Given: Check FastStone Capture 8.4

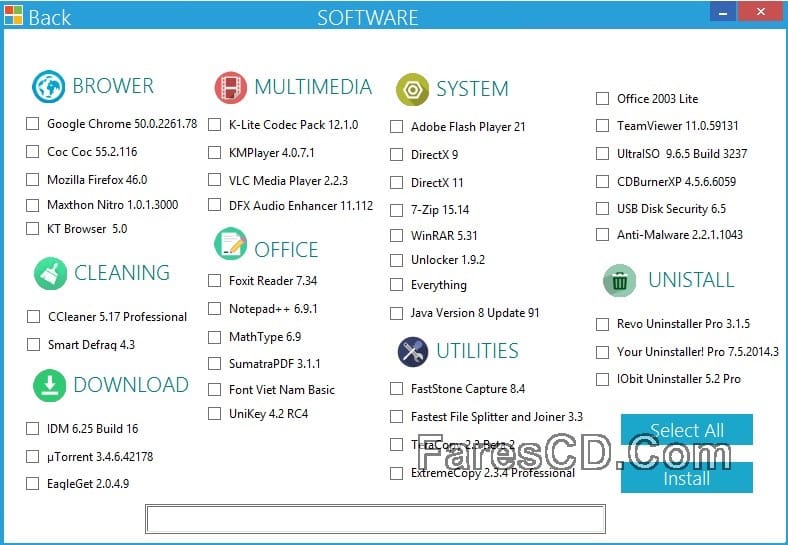Looking at the screenshot, I should [x=397, y=389].
